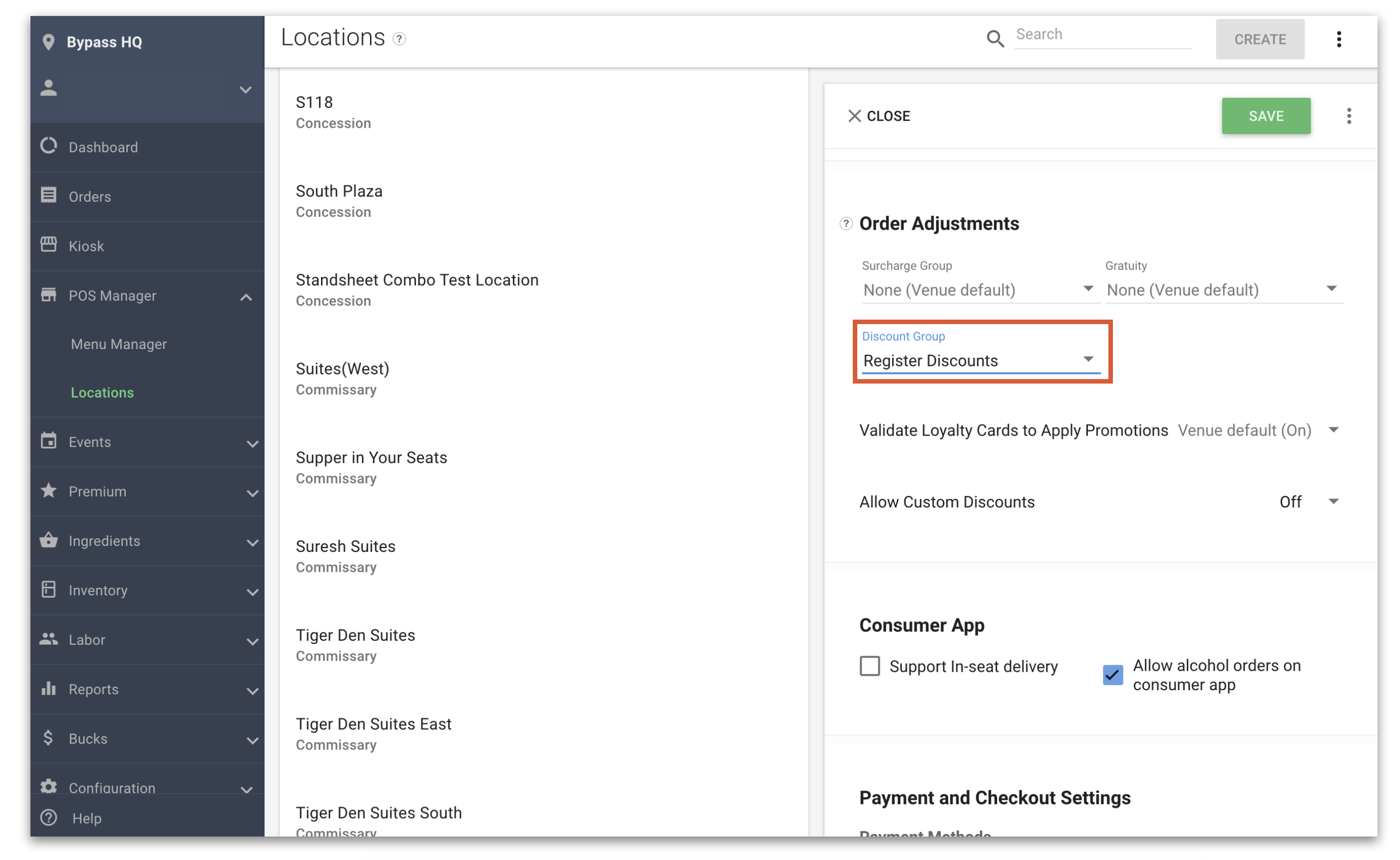Open Menu Manager in sidebar
Viewport: 1400px width, 860px height.
119,344
